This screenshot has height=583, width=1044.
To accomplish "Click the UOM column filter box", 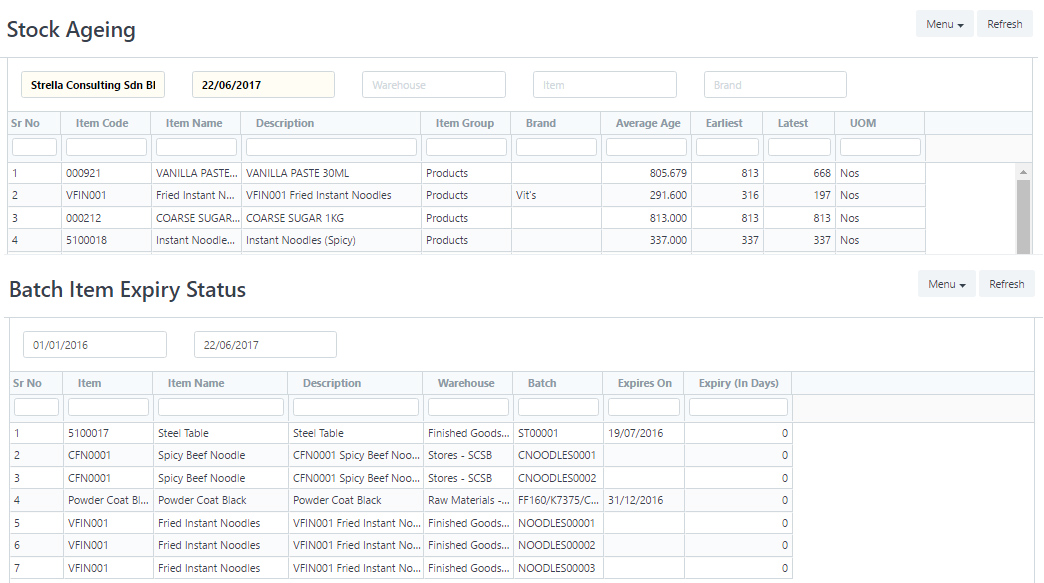I will pos(880,147).
